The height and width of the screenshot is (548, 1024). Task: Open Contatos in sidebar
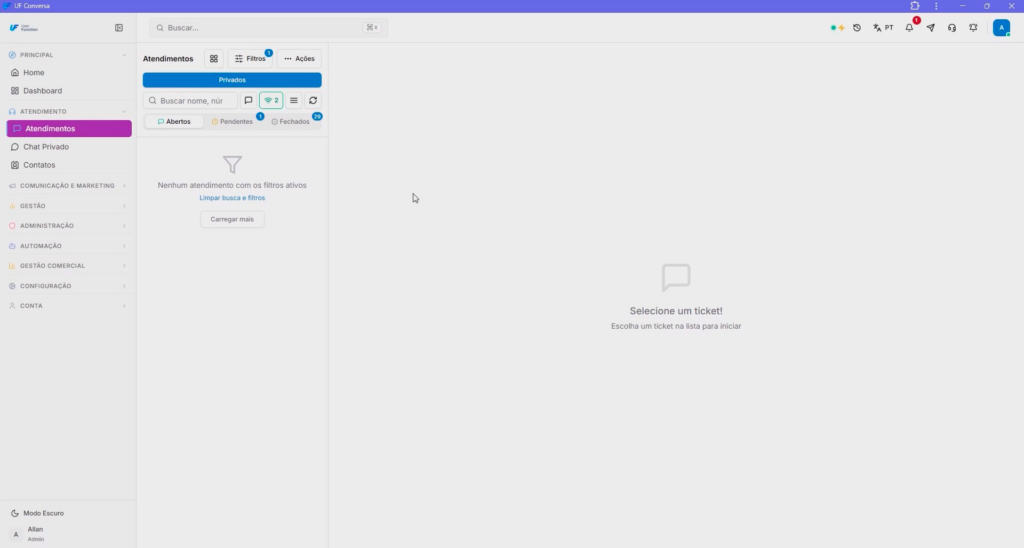(69, 165)
